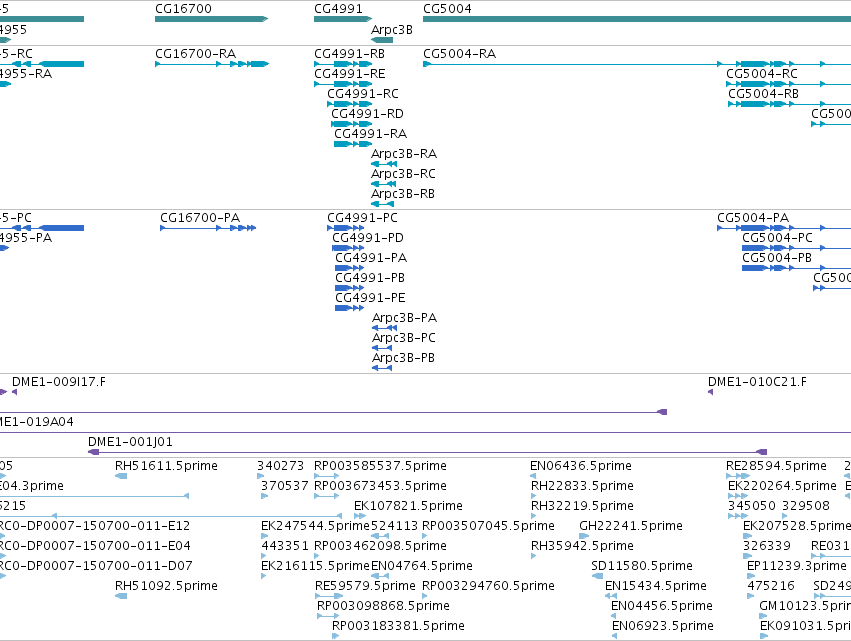Select transcript CG5004-RC
This screenshot has width=851, height=641.
click(x=789, y=84)
